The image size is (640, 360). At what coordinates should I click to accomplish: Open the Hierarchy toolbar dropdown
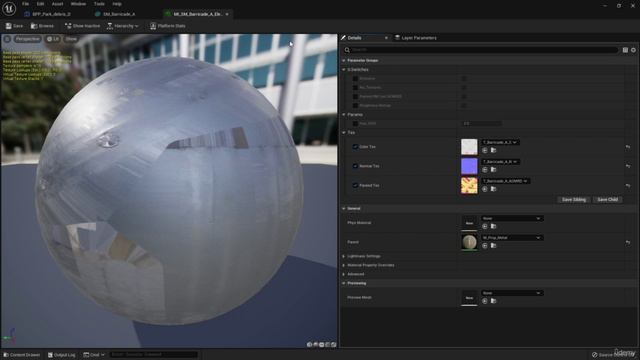click(x=122, y=26)
